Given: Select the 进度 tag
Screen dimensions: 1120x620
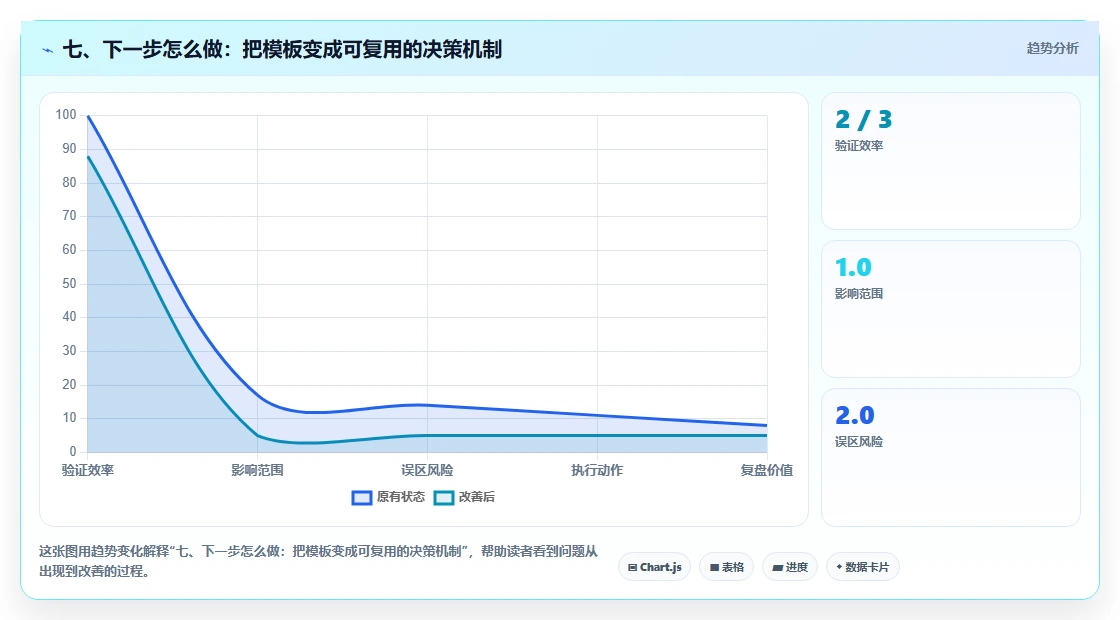Looking at the screenshot, I should [790, 567].
